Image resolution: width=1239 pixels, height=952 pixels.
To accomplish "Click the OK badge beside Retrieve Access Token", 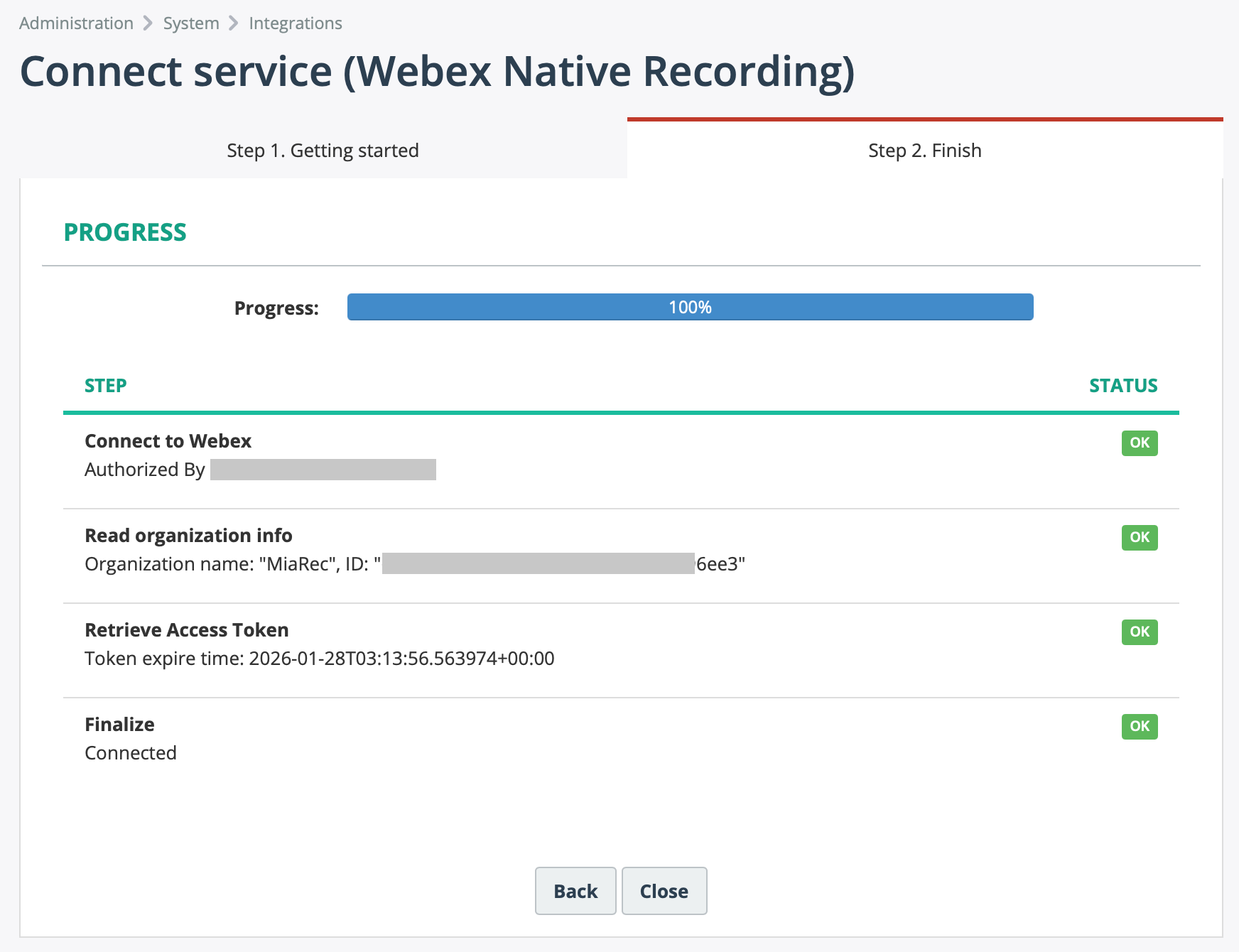I will click(x=1138, y=632).
